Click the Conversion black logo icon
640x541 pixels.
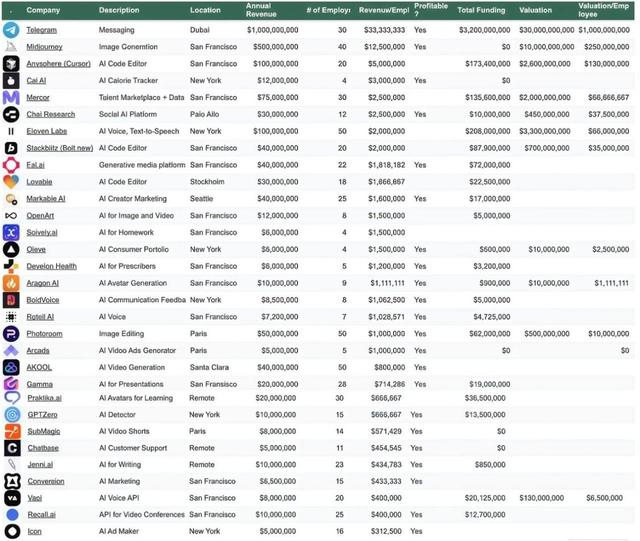[x=12, y=482]
